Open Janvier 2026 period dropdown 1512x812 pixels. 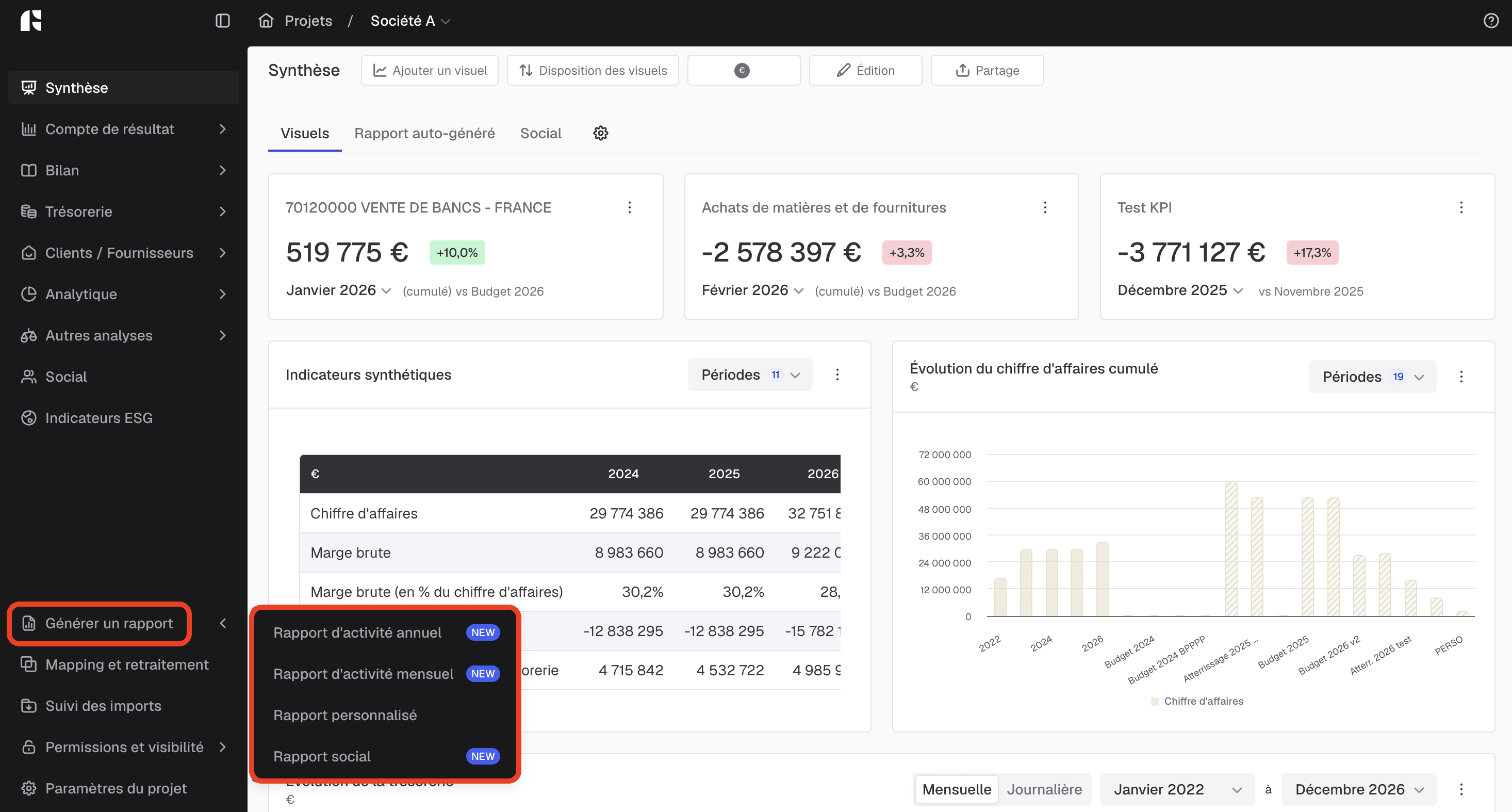point(339,290)
